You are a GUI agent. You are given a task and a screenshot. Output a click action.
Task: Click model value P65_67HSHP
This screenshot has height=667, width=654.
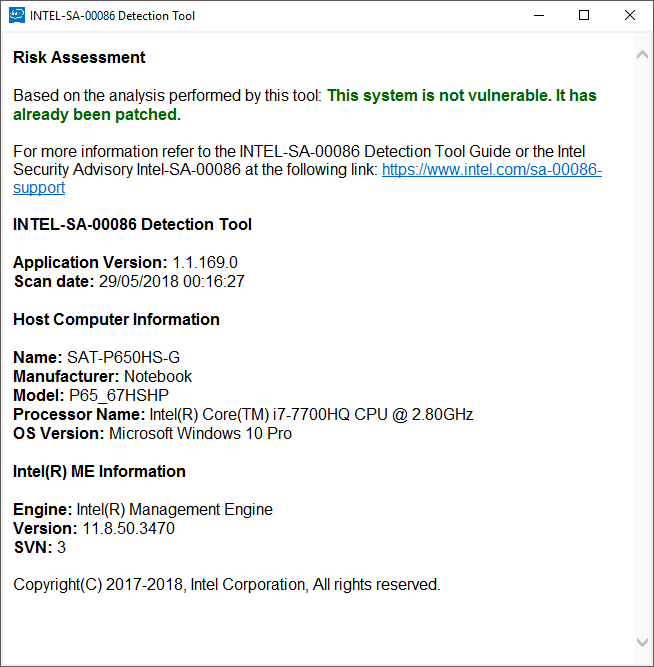[119, 396]
